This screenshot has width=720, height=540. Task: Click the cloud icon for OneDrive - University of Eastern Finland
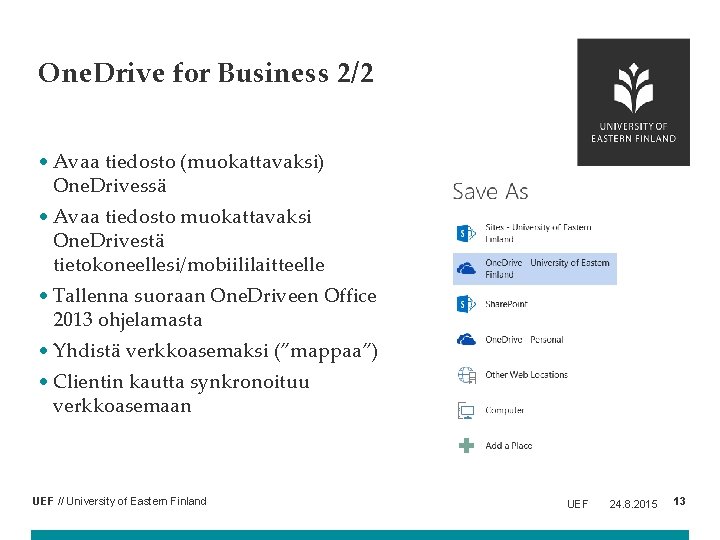click(x=466, y=269)
